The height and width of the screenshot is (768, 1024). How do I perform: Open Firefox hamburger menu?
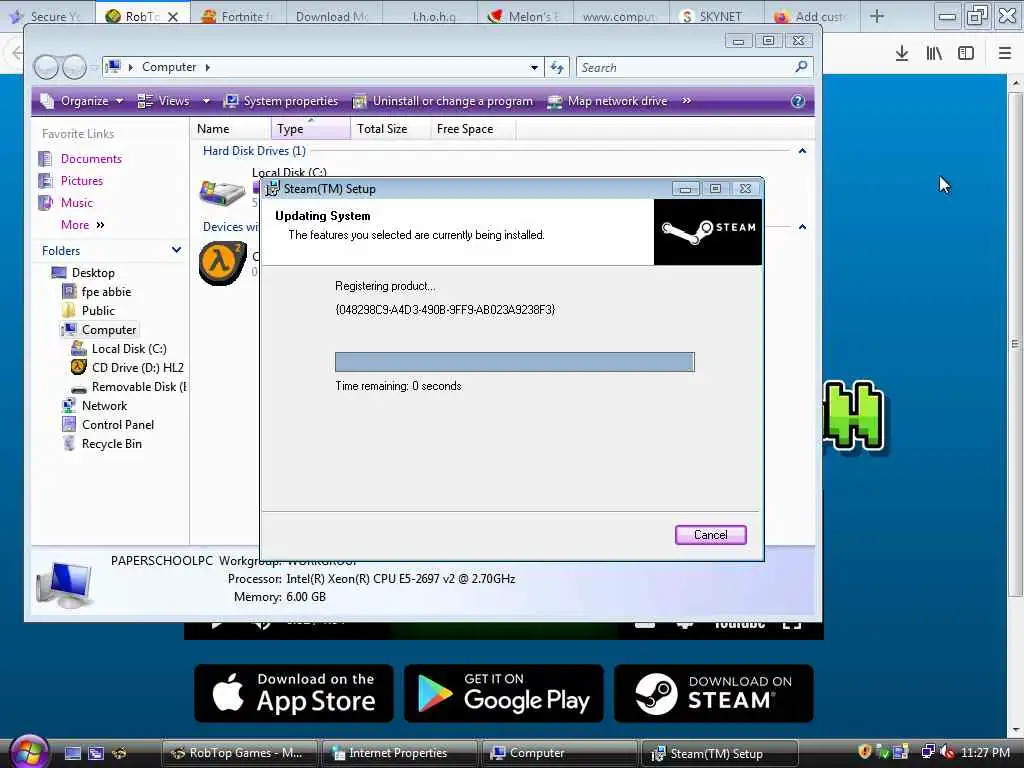click(x=1005, y=54)
